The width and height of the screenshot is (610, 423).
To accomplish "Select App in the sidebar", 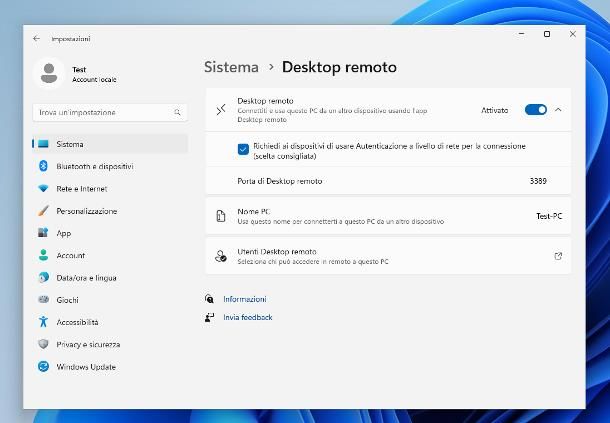I will tap(110, 233).
